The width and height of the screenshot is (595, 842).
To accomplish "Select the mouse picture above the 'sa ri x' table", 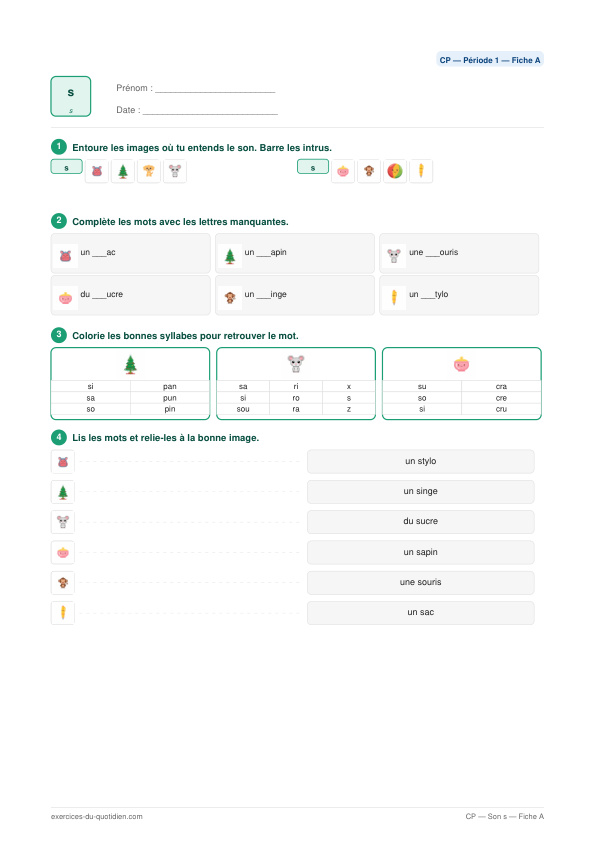I will 296,364.
